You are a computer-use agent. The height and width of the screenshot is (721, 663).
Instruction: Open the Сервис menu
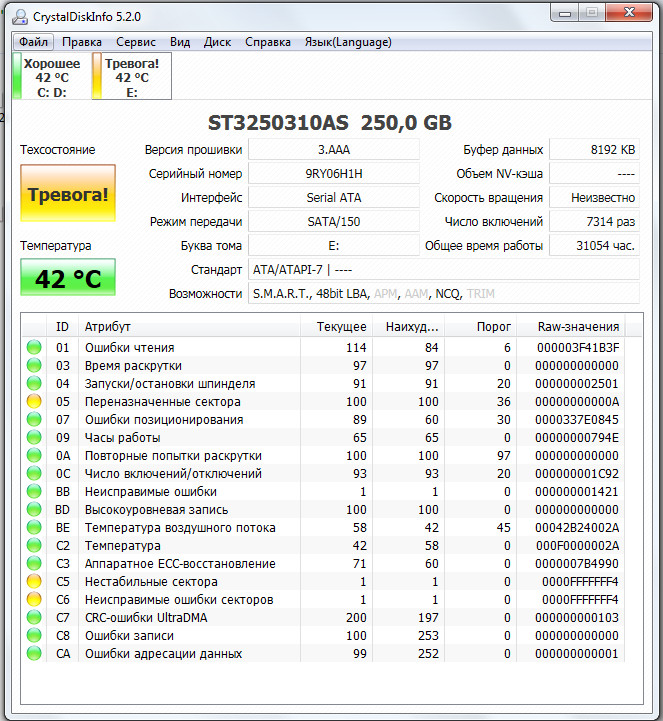135,42
